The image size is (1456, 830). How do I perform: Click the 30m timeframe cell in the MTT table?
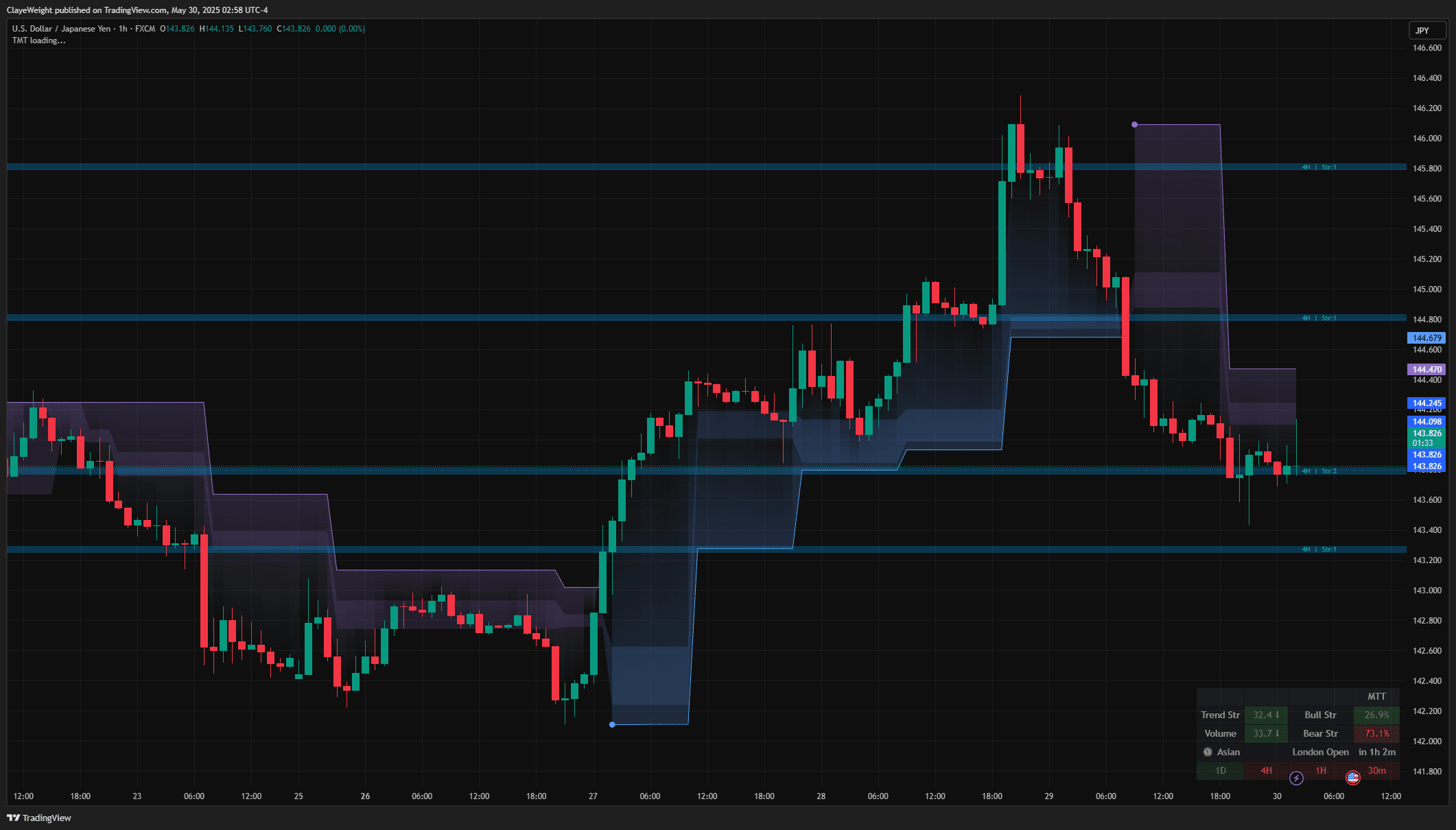click(x=1376, y=770)
